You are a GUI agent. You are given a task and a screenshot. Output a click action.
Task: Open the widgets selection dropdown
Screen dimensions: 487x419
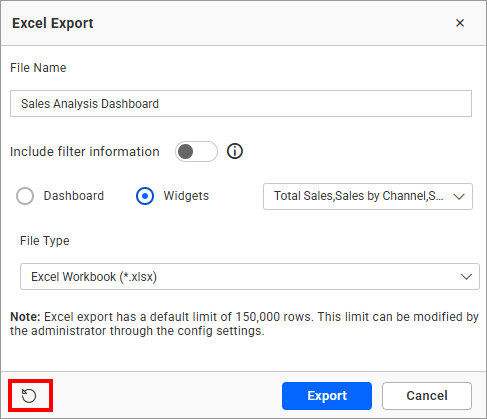click(368, 196)
